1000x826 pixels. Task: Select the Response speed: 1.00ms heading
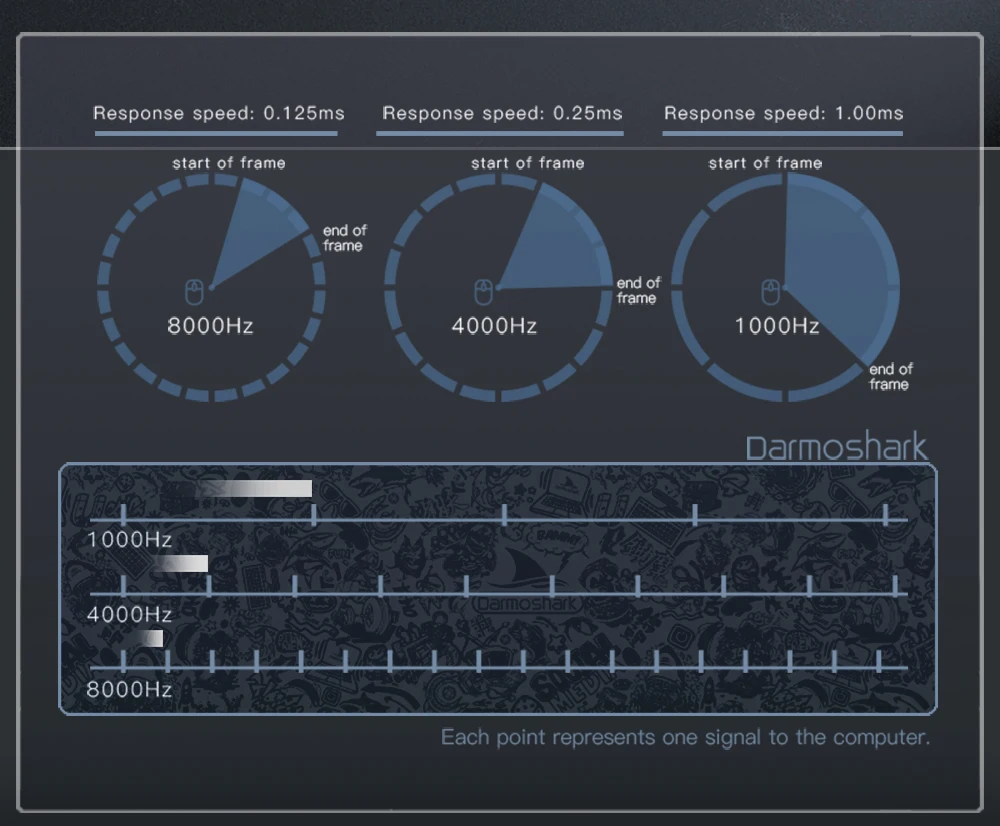pyautogui.click(x=783, y=114)
